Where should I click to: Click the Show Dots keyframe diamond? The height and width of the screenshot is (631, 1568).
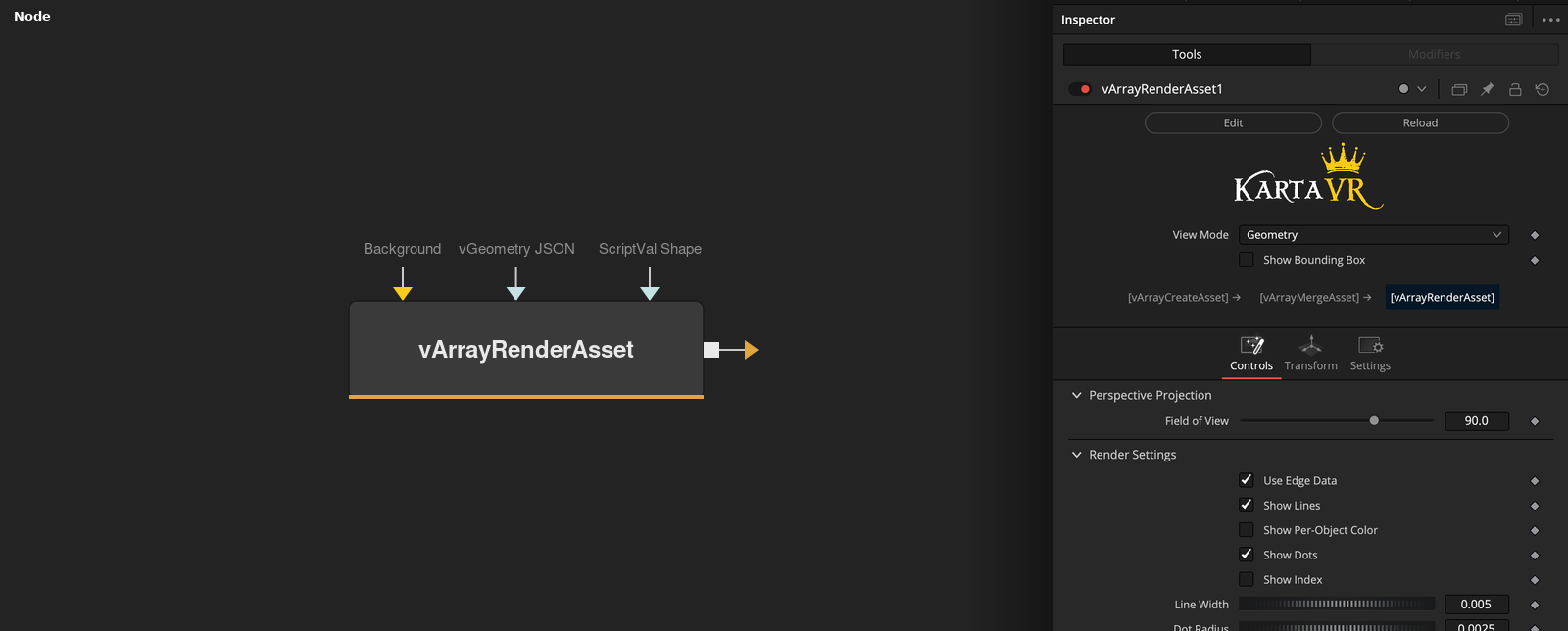pyautogui.click(x=1535, y=556)
